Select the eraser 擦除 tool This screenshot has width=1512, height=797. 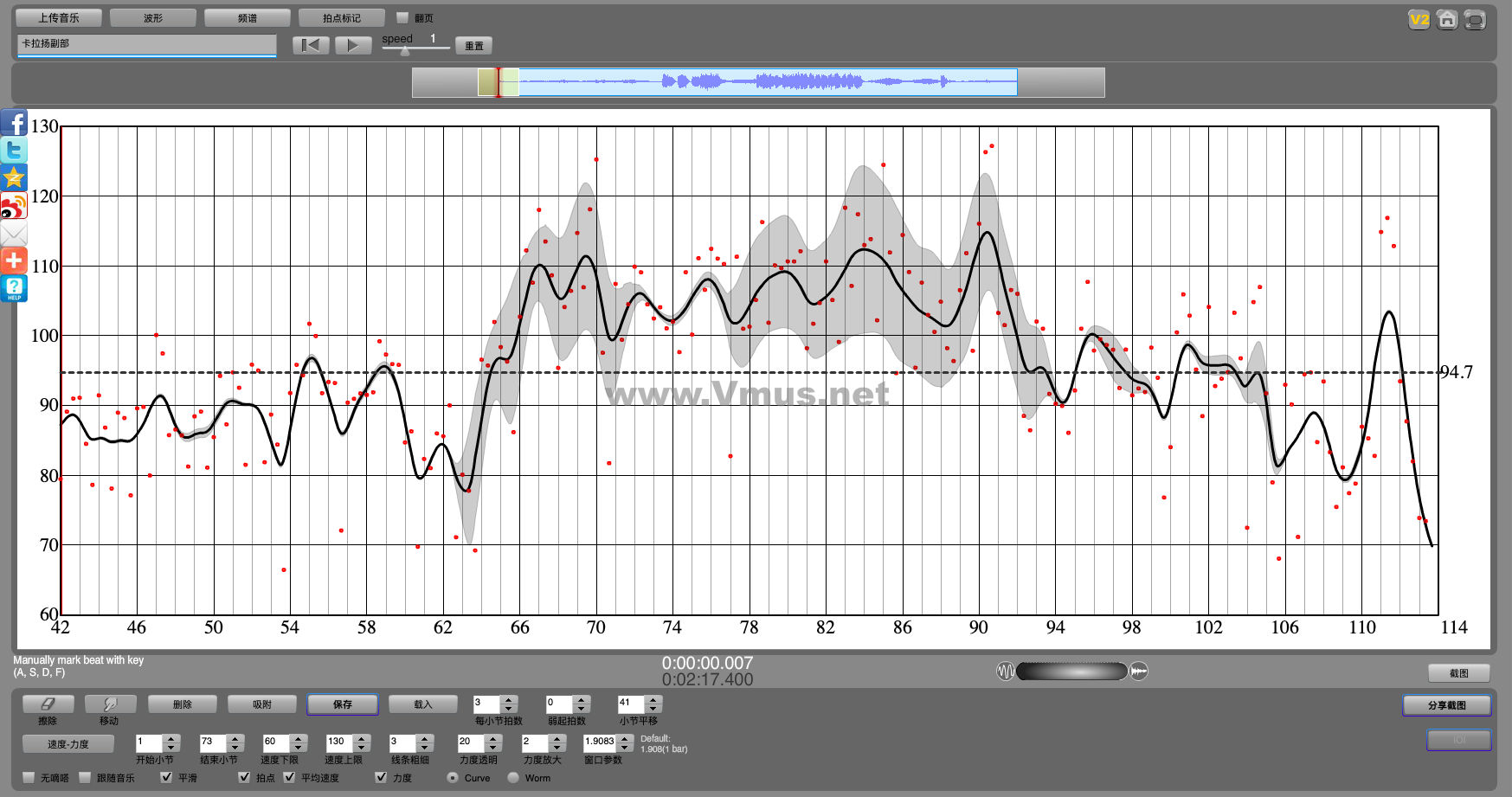pos(48,704)
